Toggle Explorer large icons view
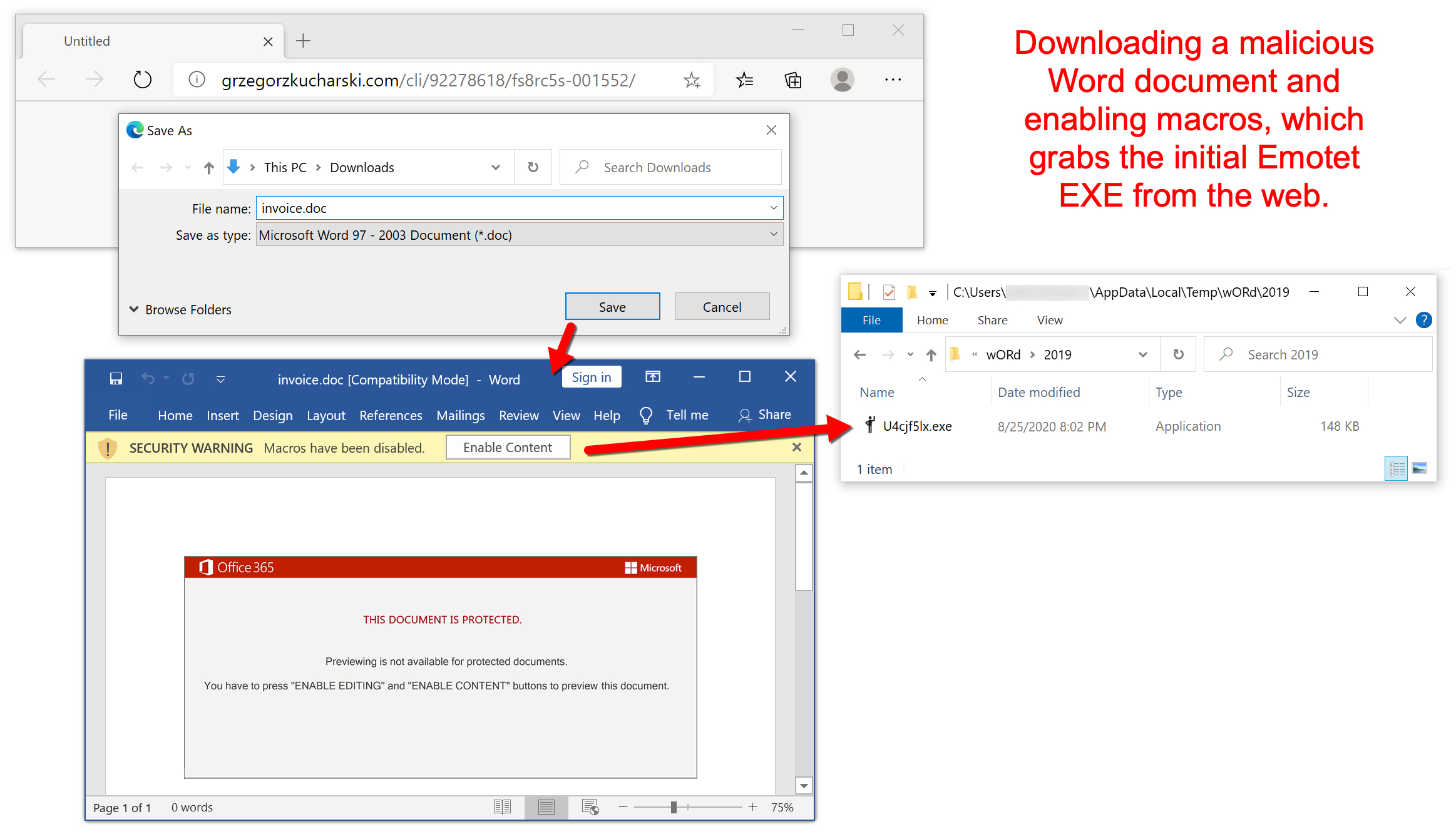 point(1420,468)
